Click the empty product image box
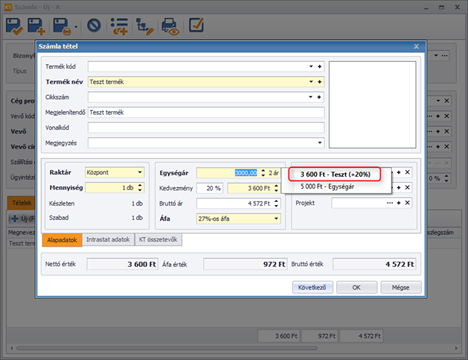 tap(372, 105)
